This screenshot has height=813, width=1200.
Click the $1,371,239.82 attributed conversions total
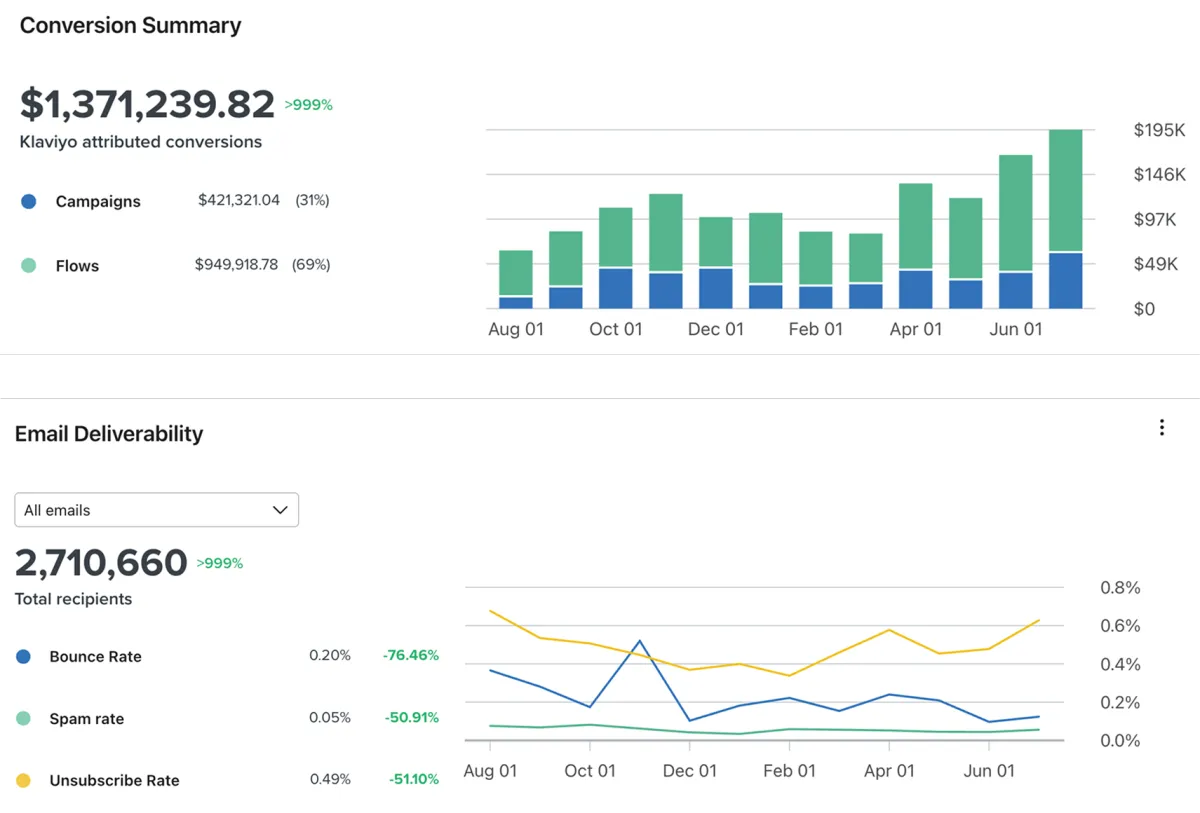pyautogui.click(x=147, y=104)
